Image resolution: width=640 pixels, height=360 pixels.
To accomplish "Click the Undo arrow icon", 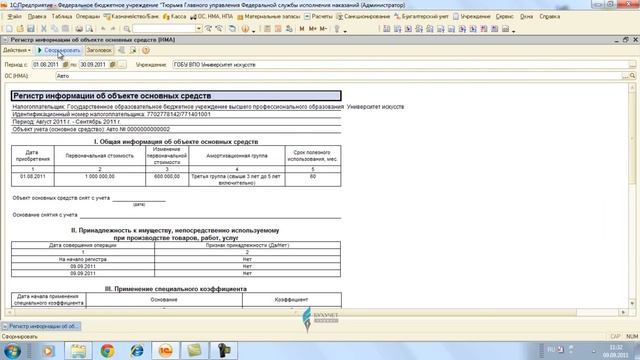I will point(103,29).
